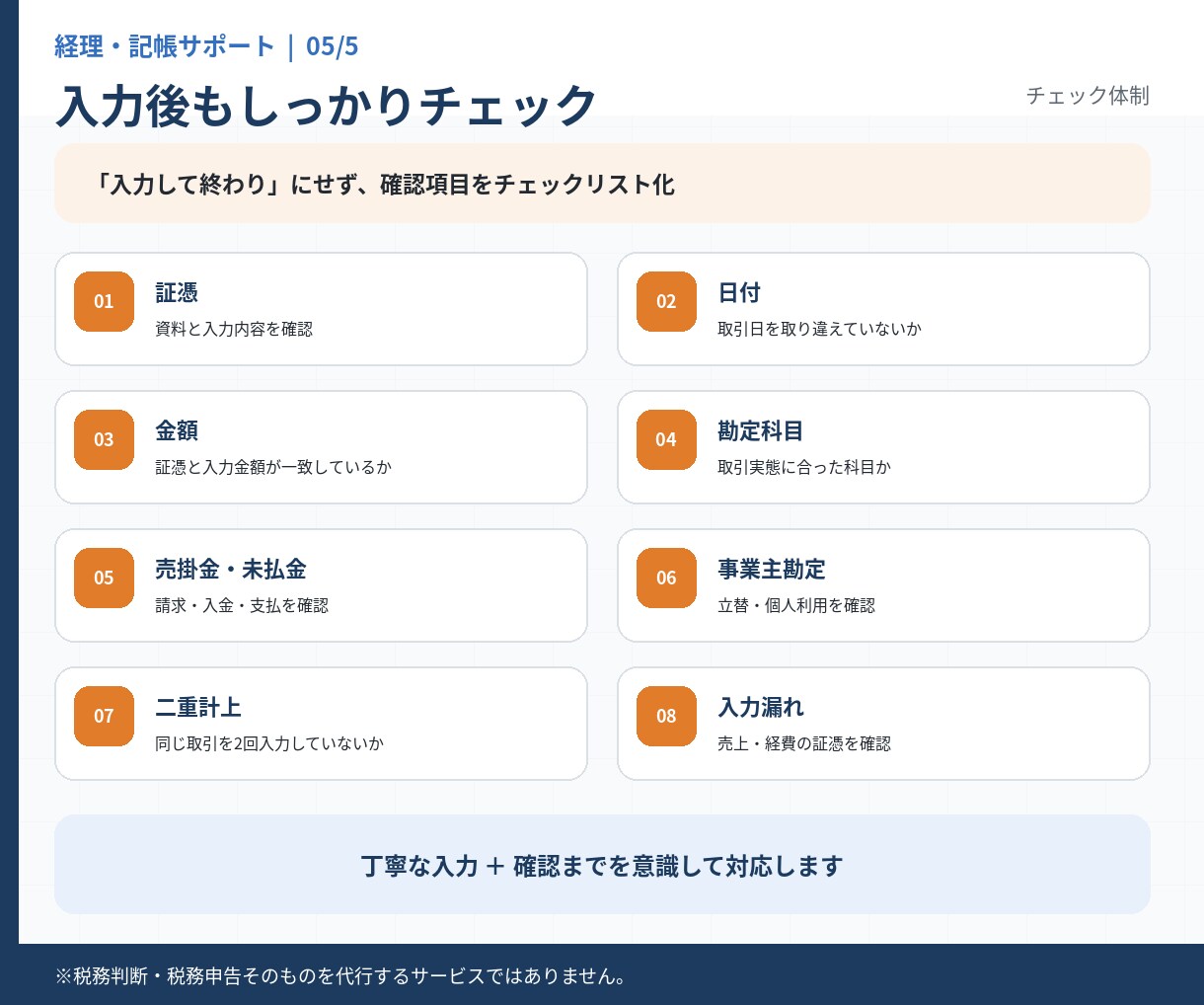Click the orange 08 number badge
This screenshot has width=1204, height=1005.
pos(666,716)
